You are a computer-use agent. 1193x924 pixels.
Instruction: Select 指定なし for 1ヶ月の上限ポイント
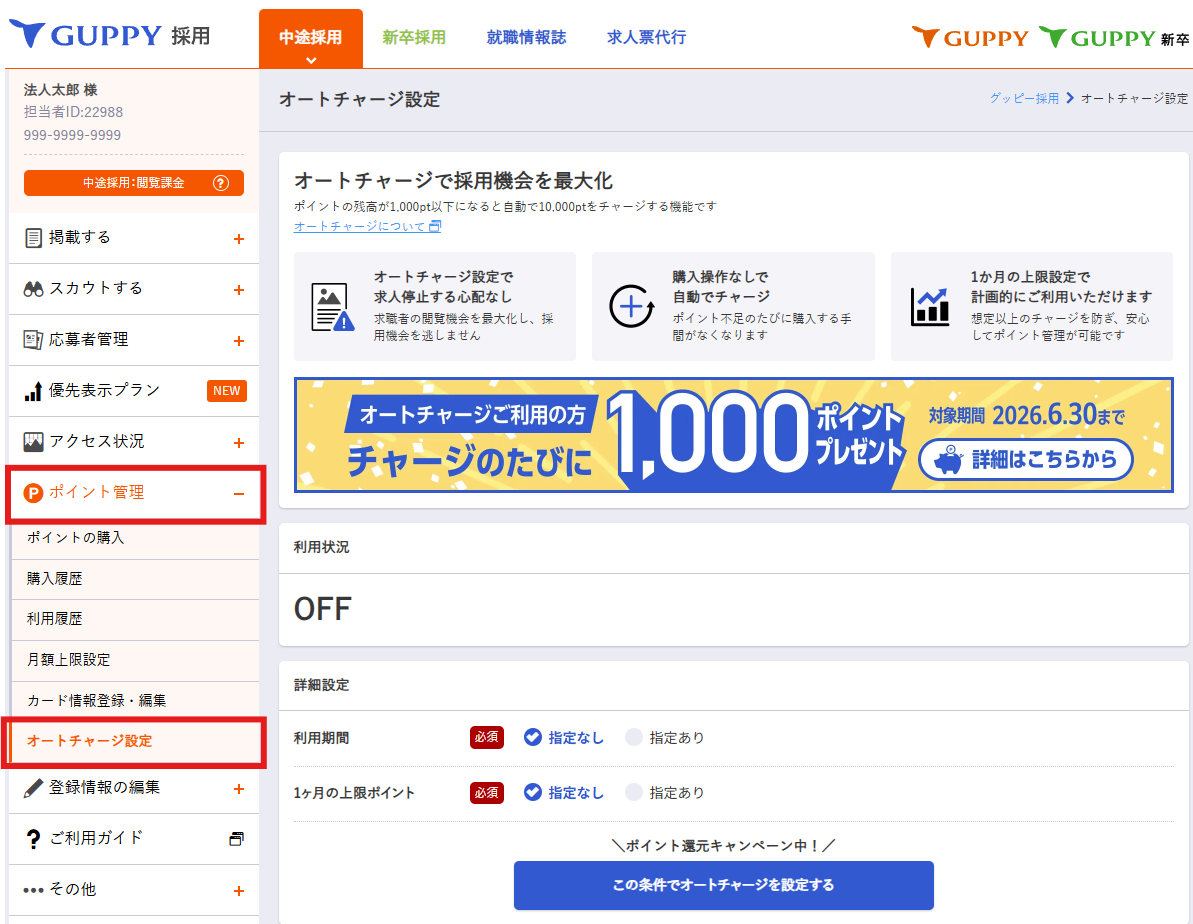click(564, 792)
